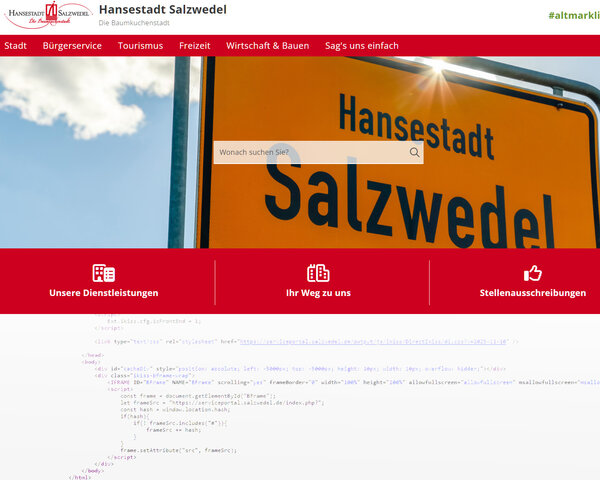The image size is (600, 480).
Task: Open the Freizeit menu
Action: point(195,46)
